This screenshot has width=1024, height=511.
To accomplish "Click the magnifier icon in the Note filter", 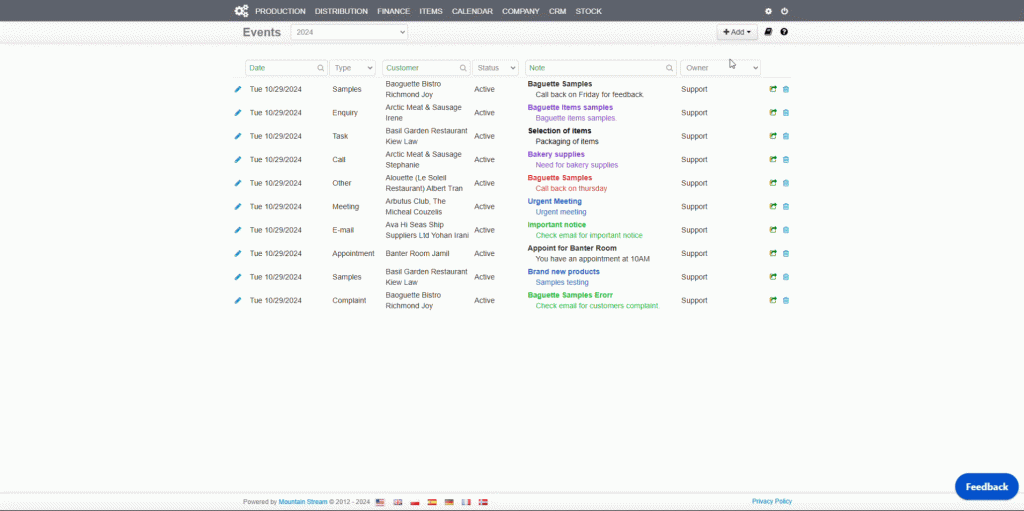I will (669, 68).
